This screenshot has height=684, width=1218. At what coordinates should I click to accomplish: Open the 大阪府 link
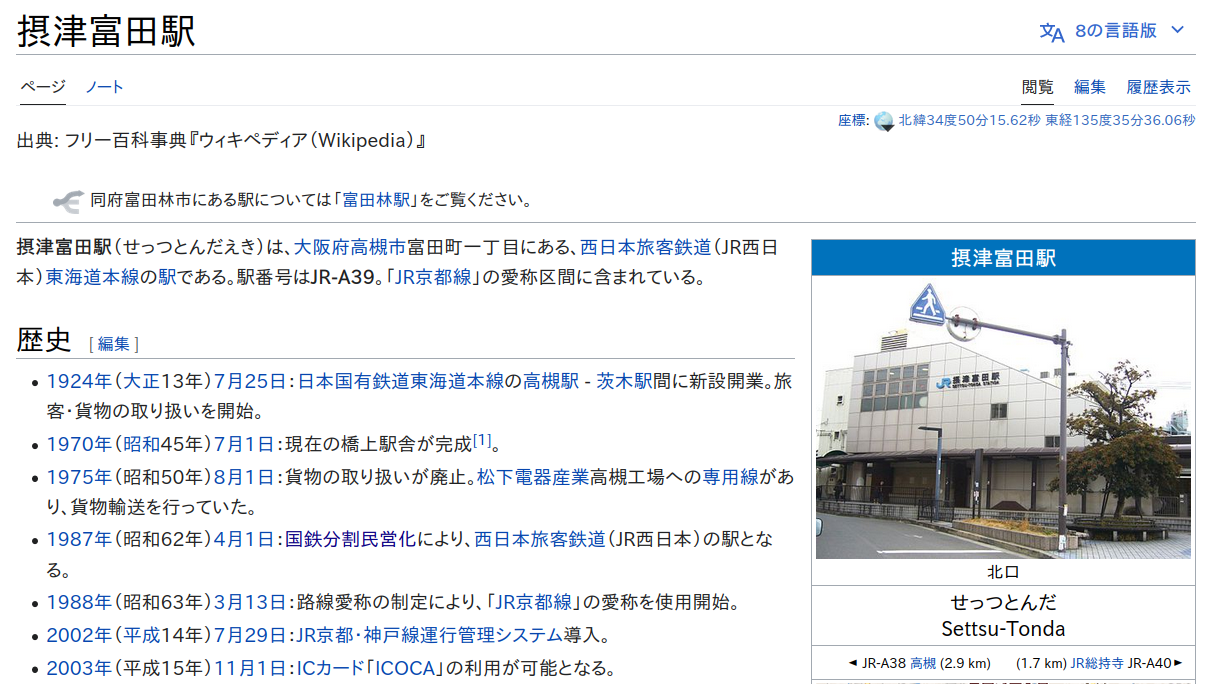(321, 247)
